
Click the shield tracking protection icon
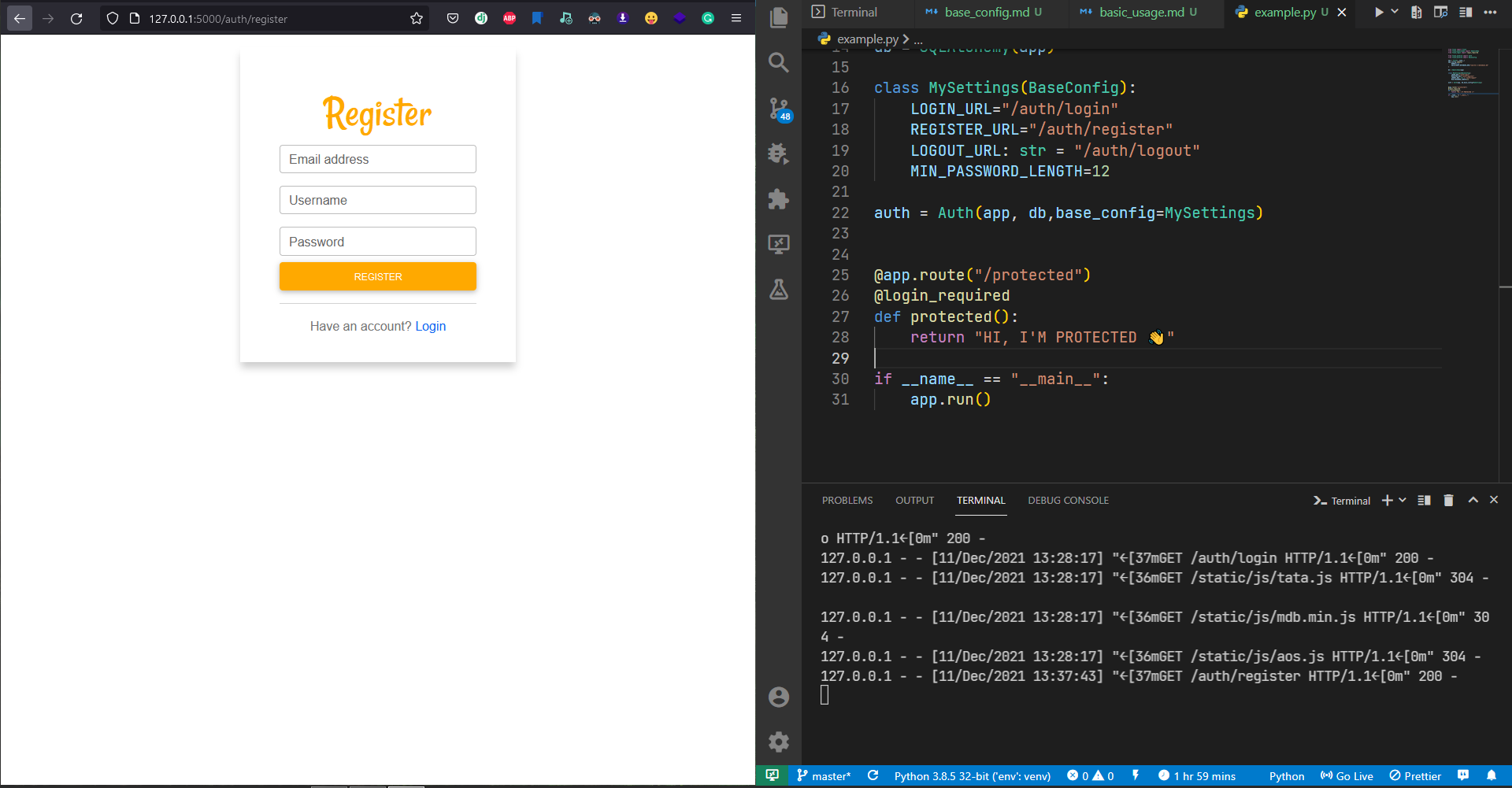113,18
